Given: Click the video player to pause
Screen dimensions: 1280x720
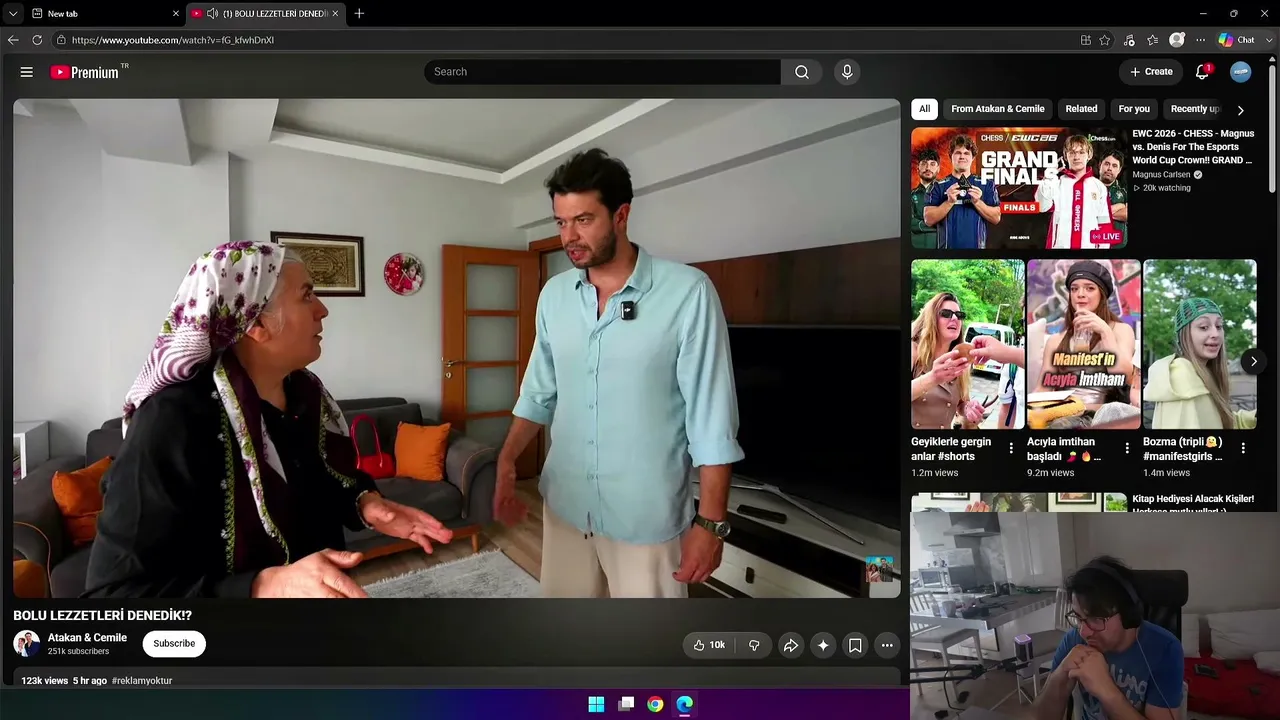Looking at the screenshot, I should [x=457, y=348].
